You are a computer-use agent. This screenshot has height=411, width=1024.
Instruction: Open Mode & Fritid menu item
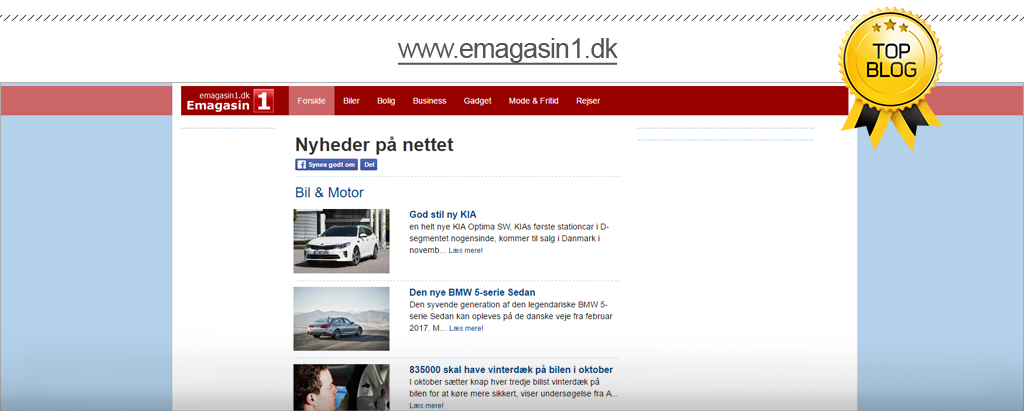coord(533,101)
